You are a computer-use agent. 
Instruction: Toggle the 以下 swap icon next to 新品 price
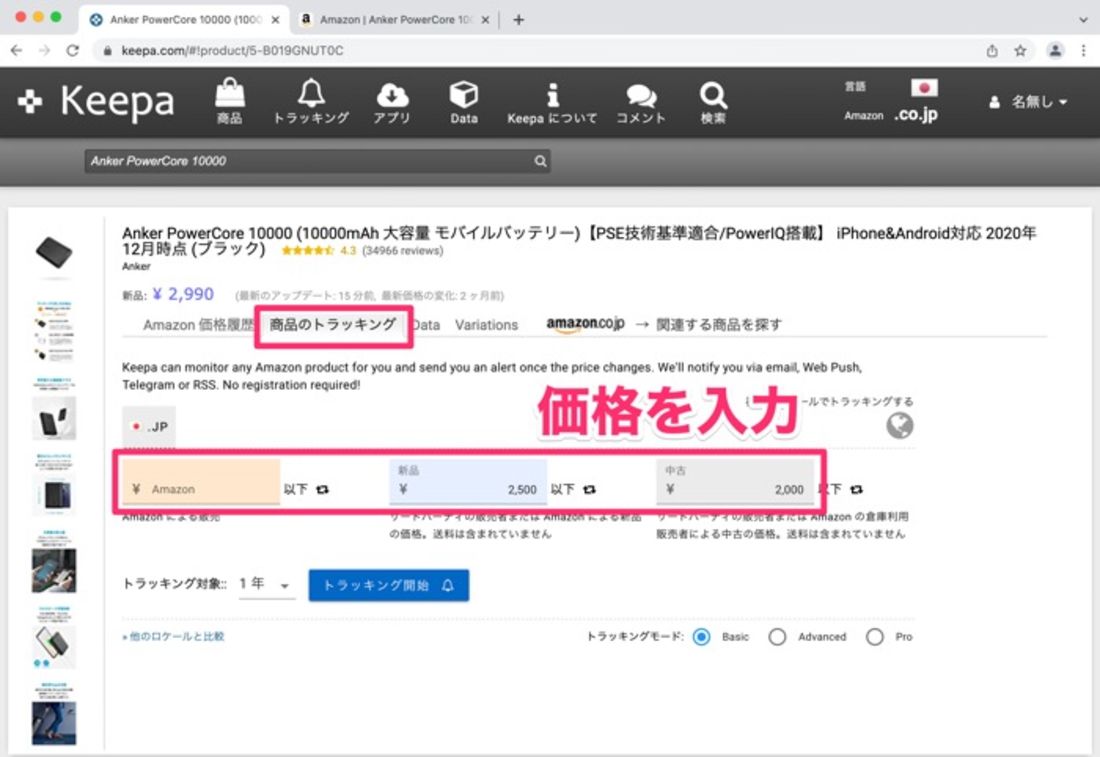pyautogui.click(x=589, y=490)
